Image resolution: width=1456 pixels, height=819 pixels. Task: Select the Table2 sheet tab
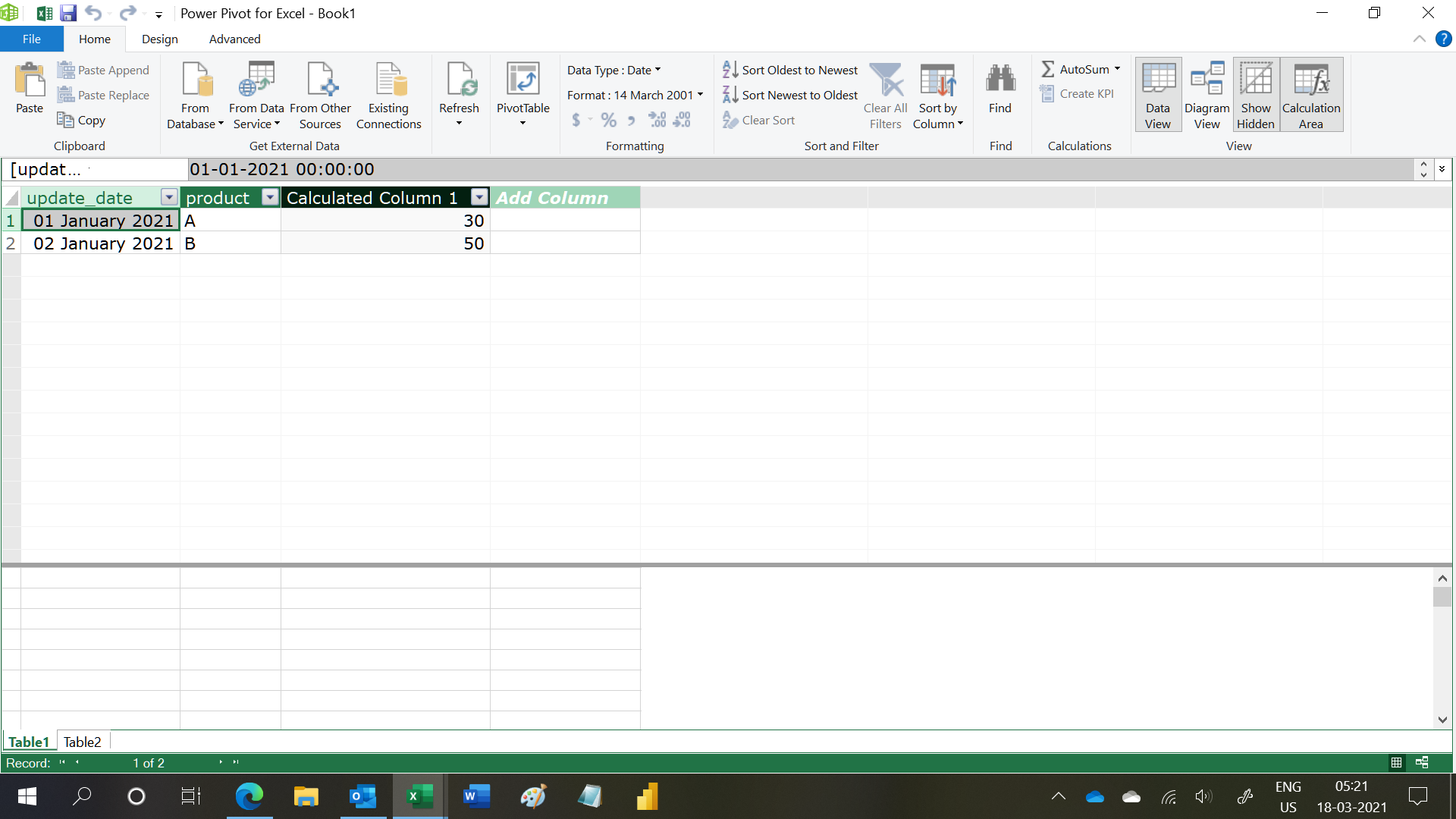click(82, 742)
